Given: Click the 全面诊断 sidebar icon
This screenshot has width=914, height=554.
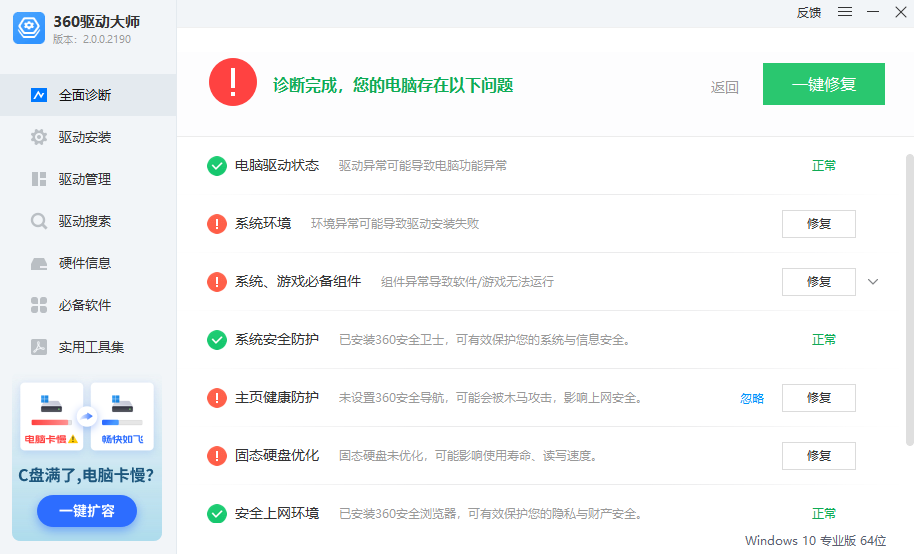Looking at the screenshot, I should 39,95.
